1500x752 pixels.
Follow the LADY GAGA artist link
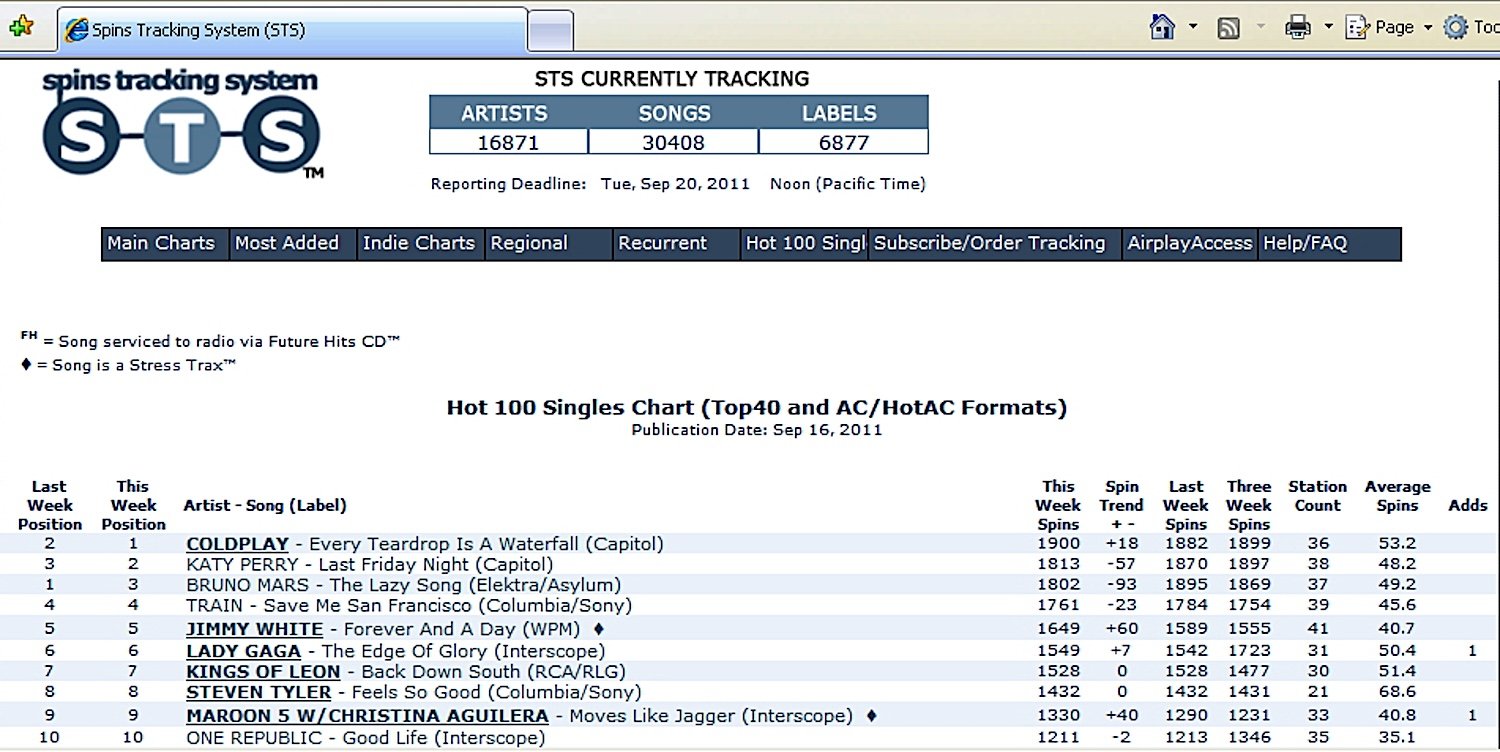pyautogui.click(x=243, y=651)
